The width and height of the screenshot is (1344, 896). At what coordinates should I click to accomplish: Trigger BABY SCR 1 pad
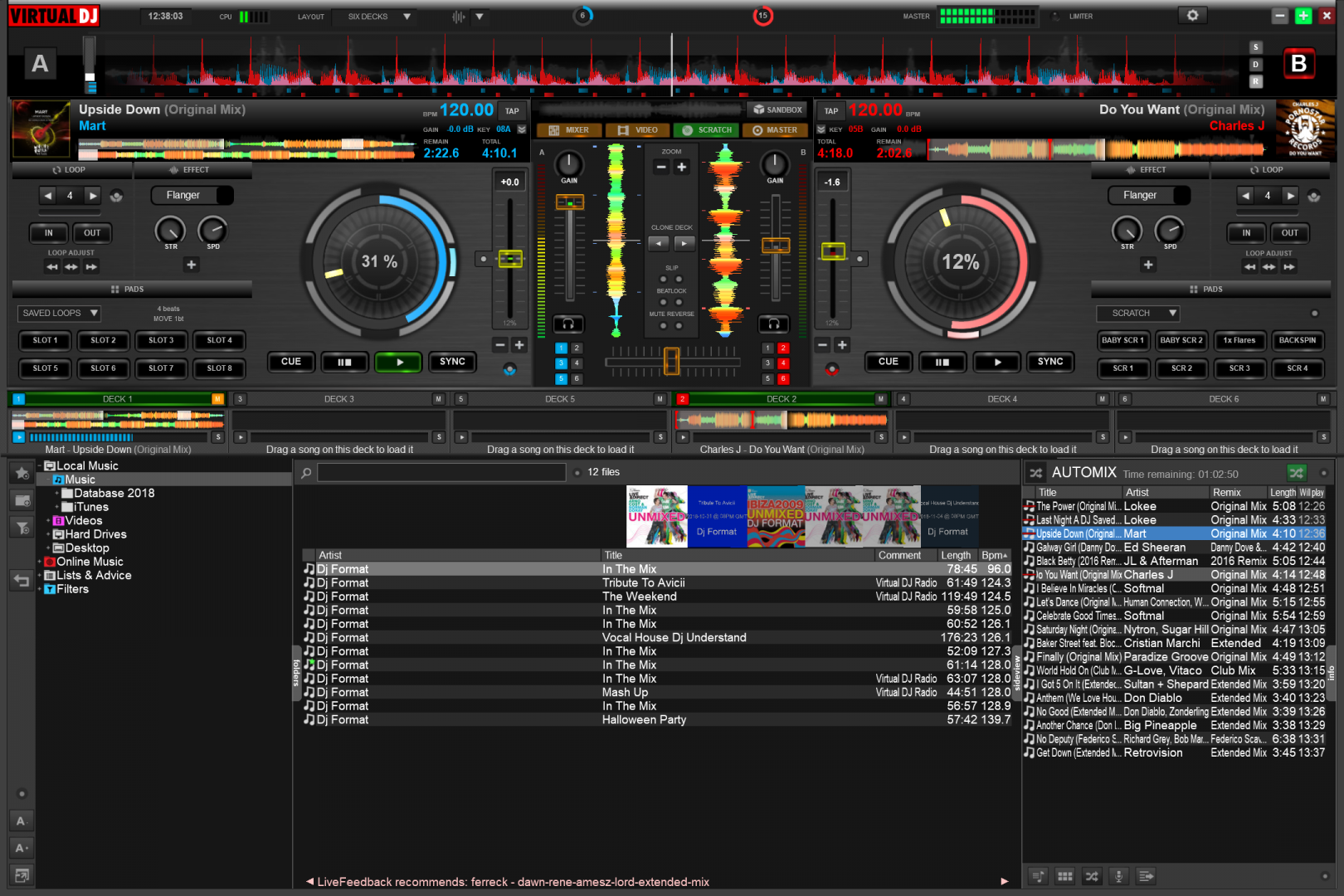tap(1122, 340)
